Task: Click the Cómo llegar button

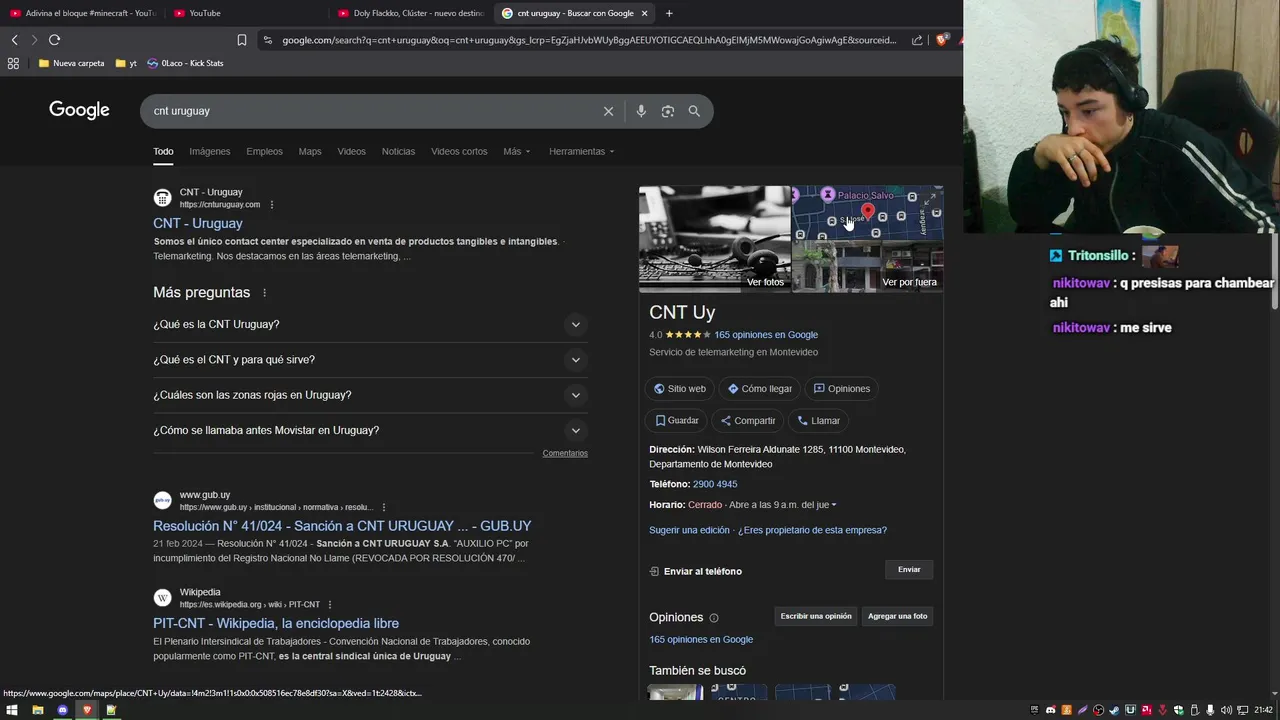Action: (x=760, y=389)
